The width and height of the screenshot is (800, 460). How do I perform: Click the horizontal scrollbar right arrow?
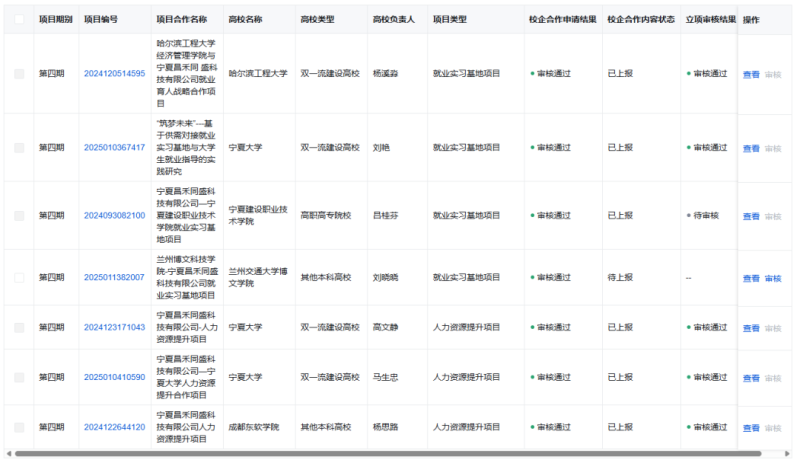tap(790, 453)
